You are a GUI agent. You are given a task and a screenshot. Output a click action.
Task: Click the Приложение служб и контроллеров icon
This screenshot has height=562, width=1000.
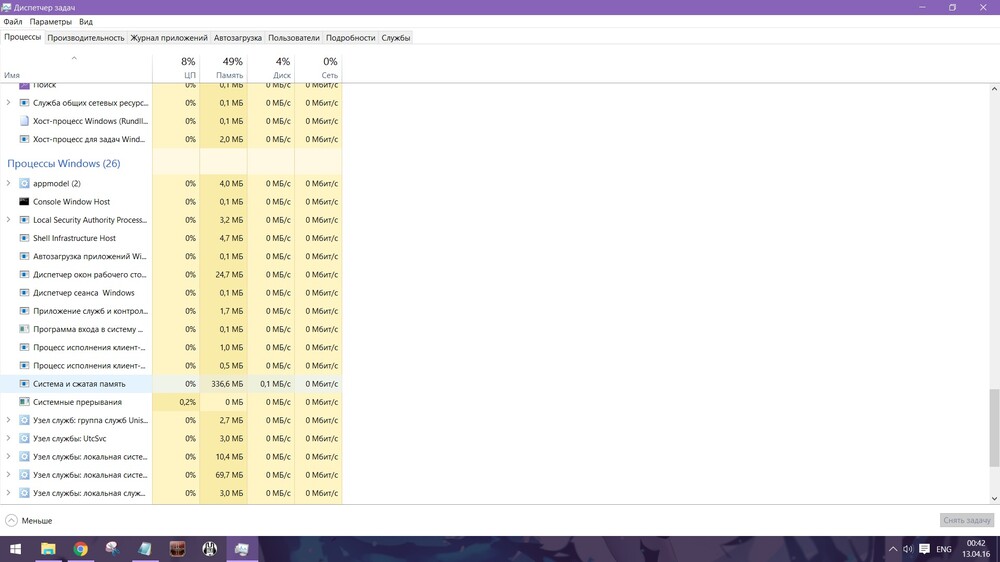24,311
